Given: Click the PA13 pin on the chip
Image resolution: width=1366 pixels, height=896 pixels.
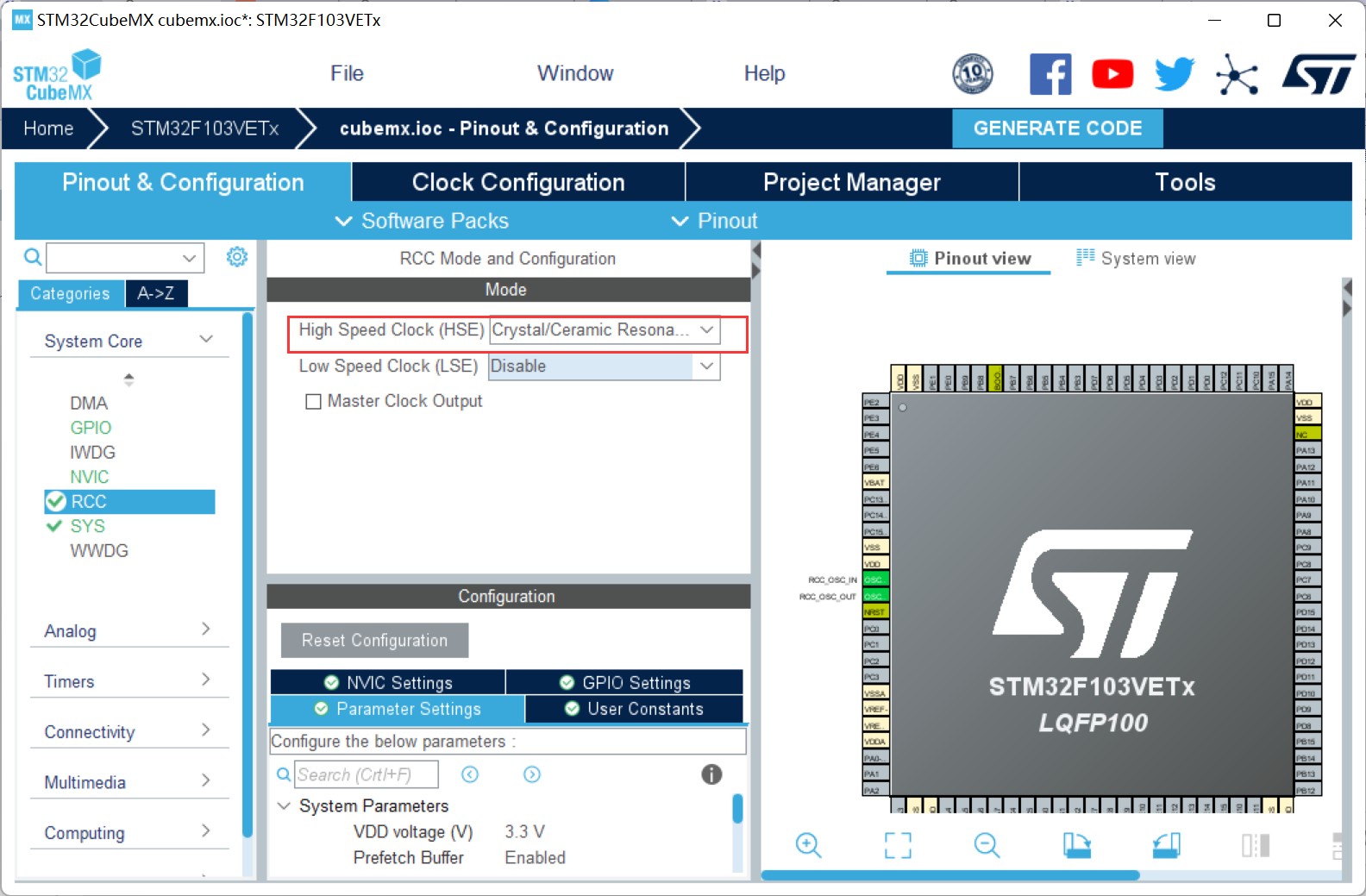Looking at the screenshot, I should pos(1307,450).
